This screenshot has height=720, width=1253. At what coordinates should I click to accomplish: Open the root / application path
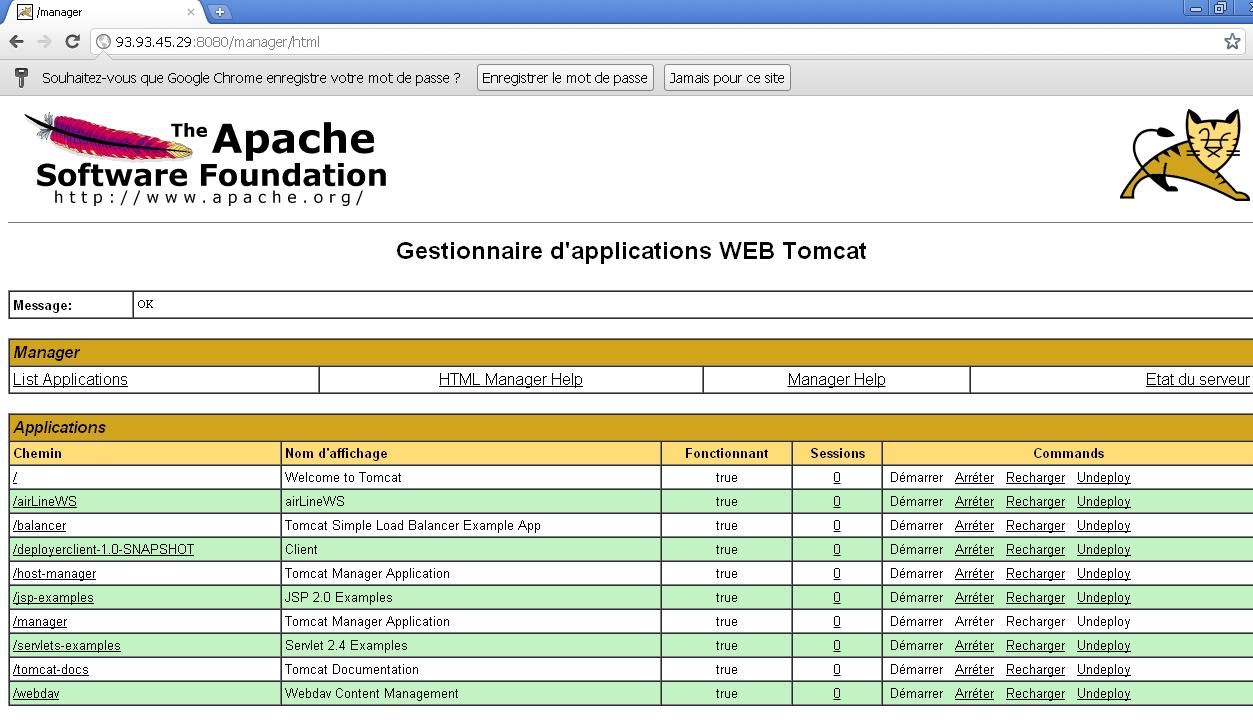(x=15, y=478)
